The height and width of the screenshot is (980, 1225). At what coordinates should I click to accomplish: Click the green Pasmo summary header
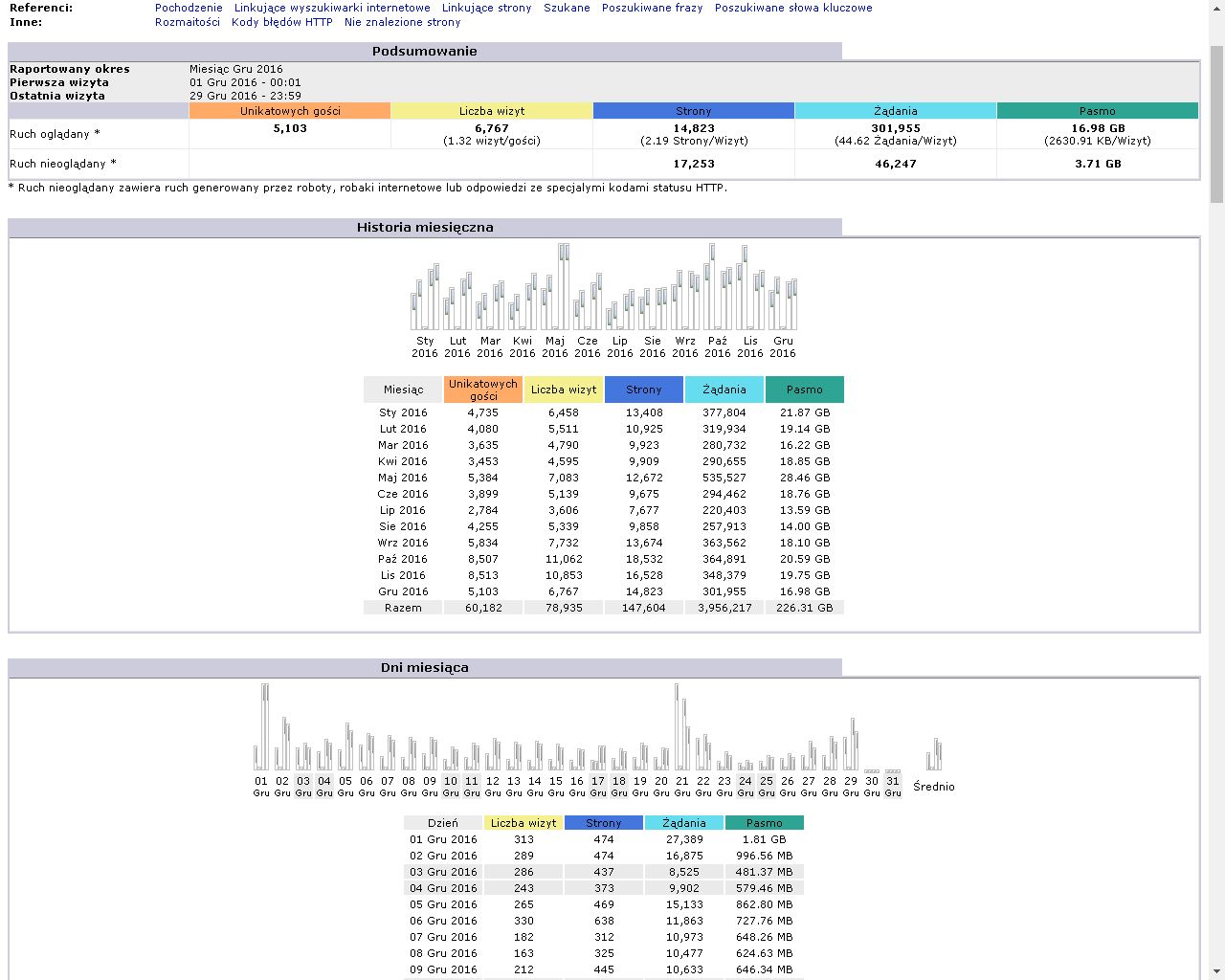point(1098,111)
